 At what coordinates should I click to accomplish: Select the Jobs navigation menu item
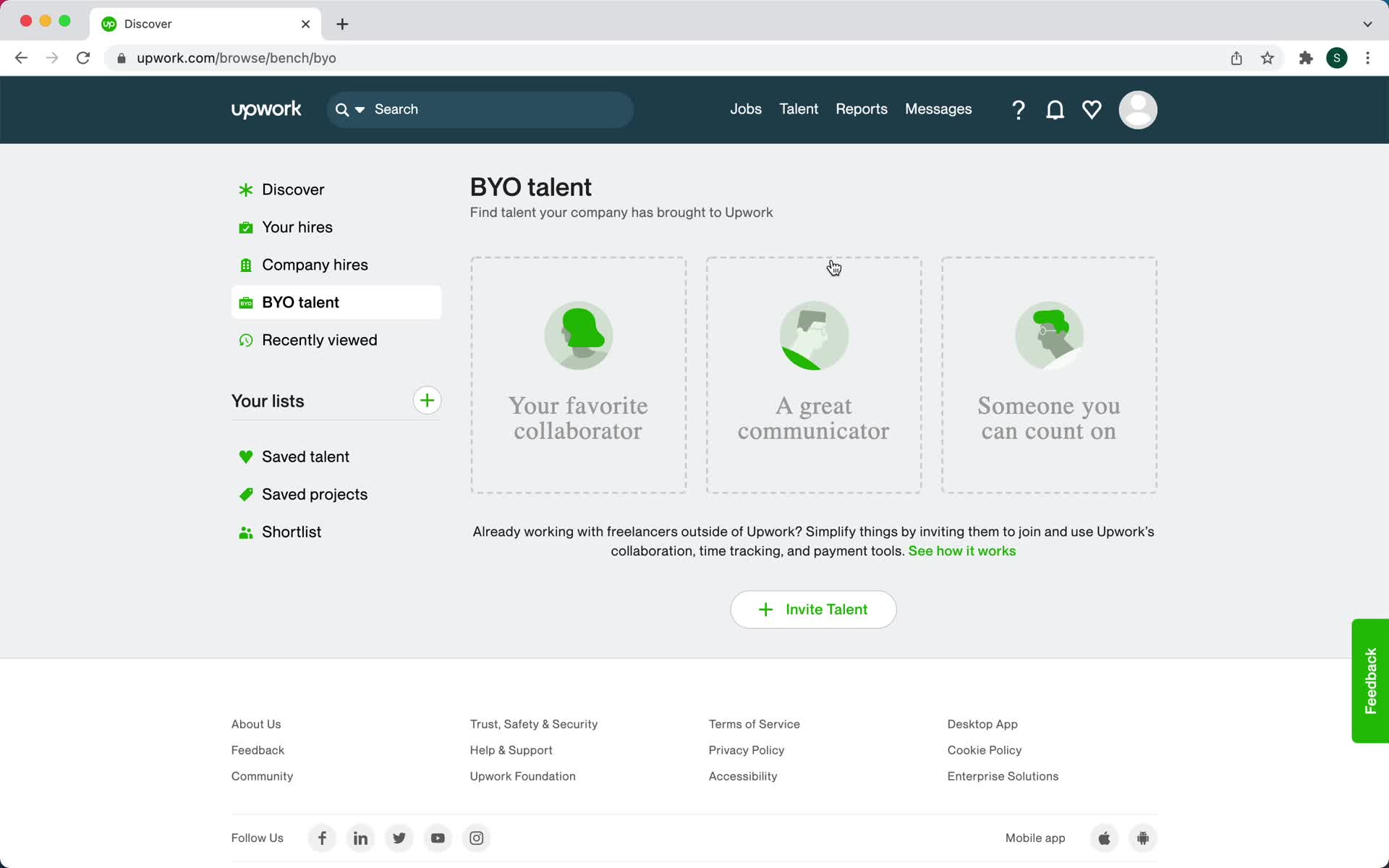click(x=746, y=109)
